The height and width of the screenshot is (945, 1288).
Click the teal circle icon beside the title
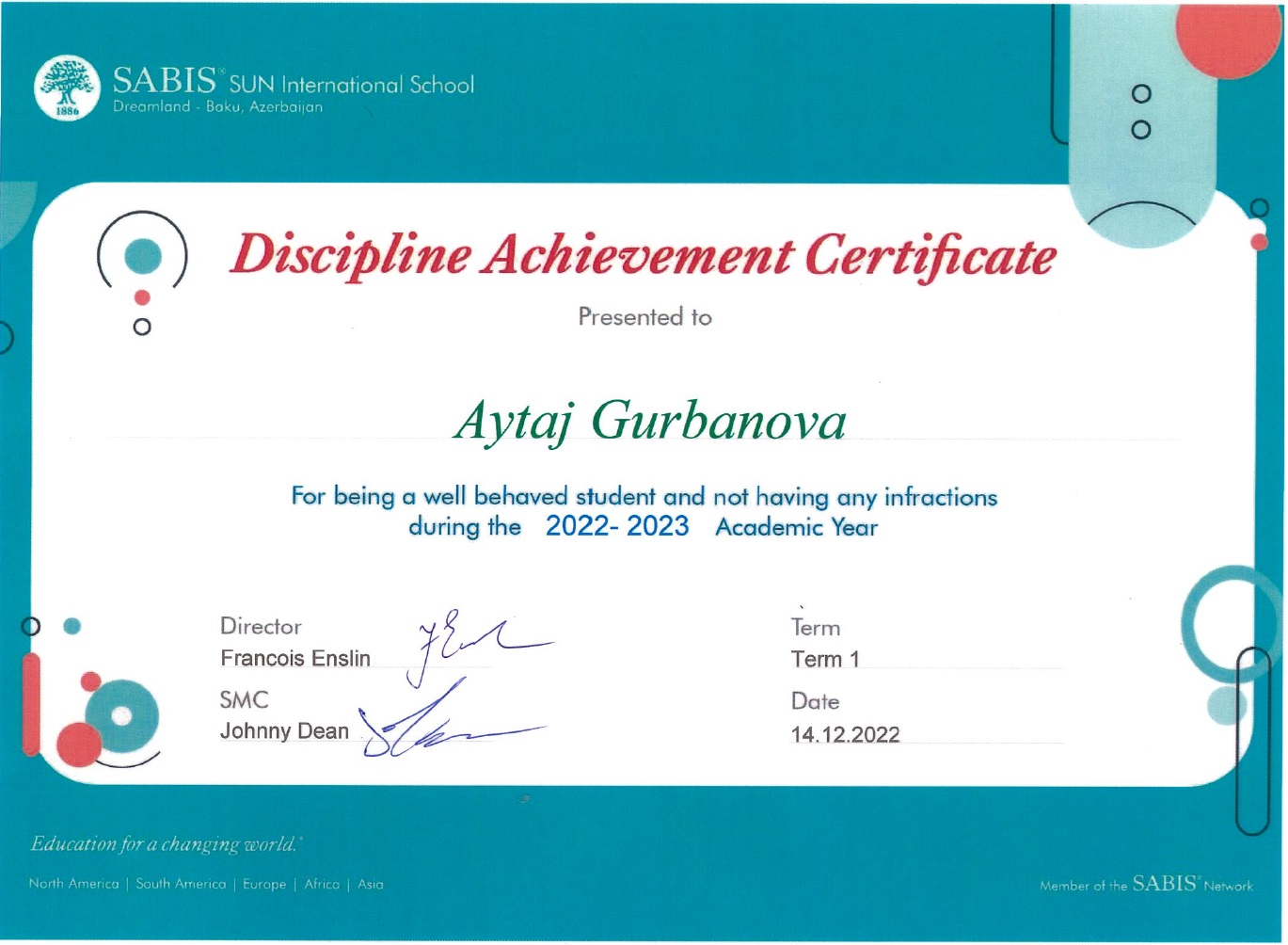point(143,255)
